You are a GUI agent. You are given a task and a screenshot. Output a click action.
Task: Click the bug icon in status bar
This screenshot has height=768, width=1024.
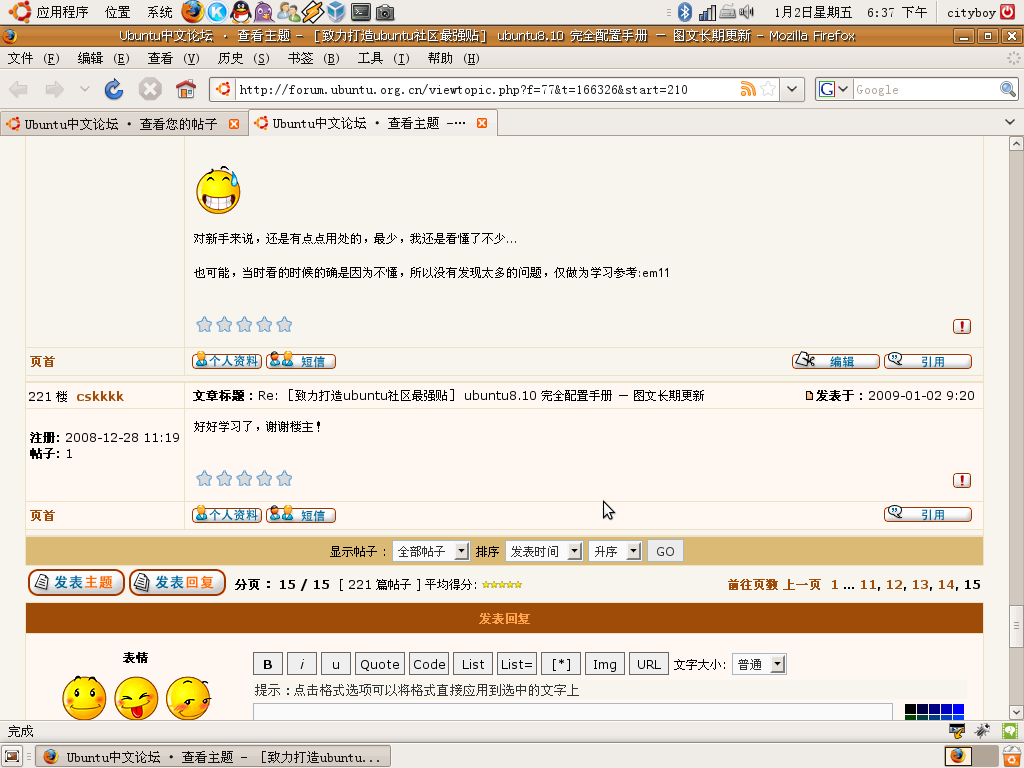tap(982, 731)
